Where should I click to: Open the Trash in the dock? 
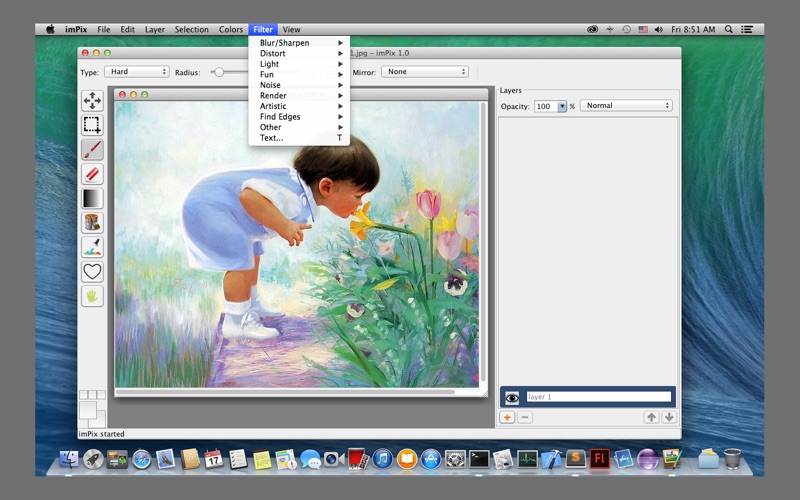[x=732, y=459]
